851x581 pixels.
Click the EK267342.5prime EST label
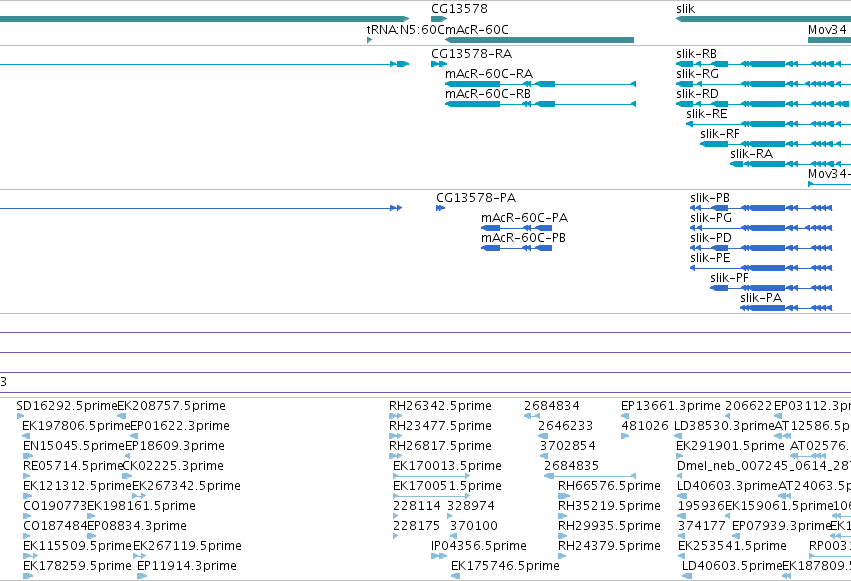[187, 486]
